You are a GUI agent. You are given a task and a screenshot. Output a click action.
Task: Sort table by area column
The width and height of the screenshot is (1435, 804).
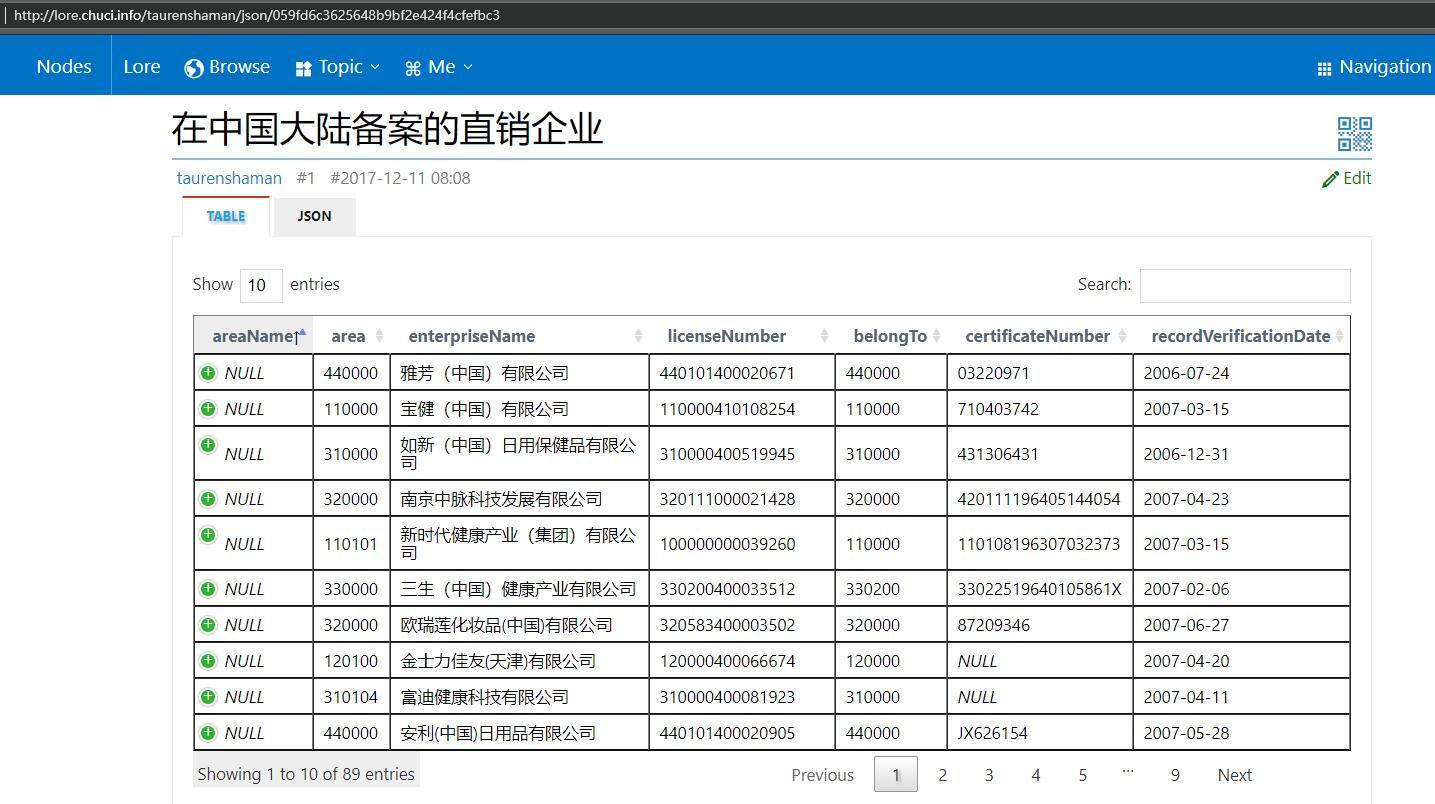click(352, 336)
